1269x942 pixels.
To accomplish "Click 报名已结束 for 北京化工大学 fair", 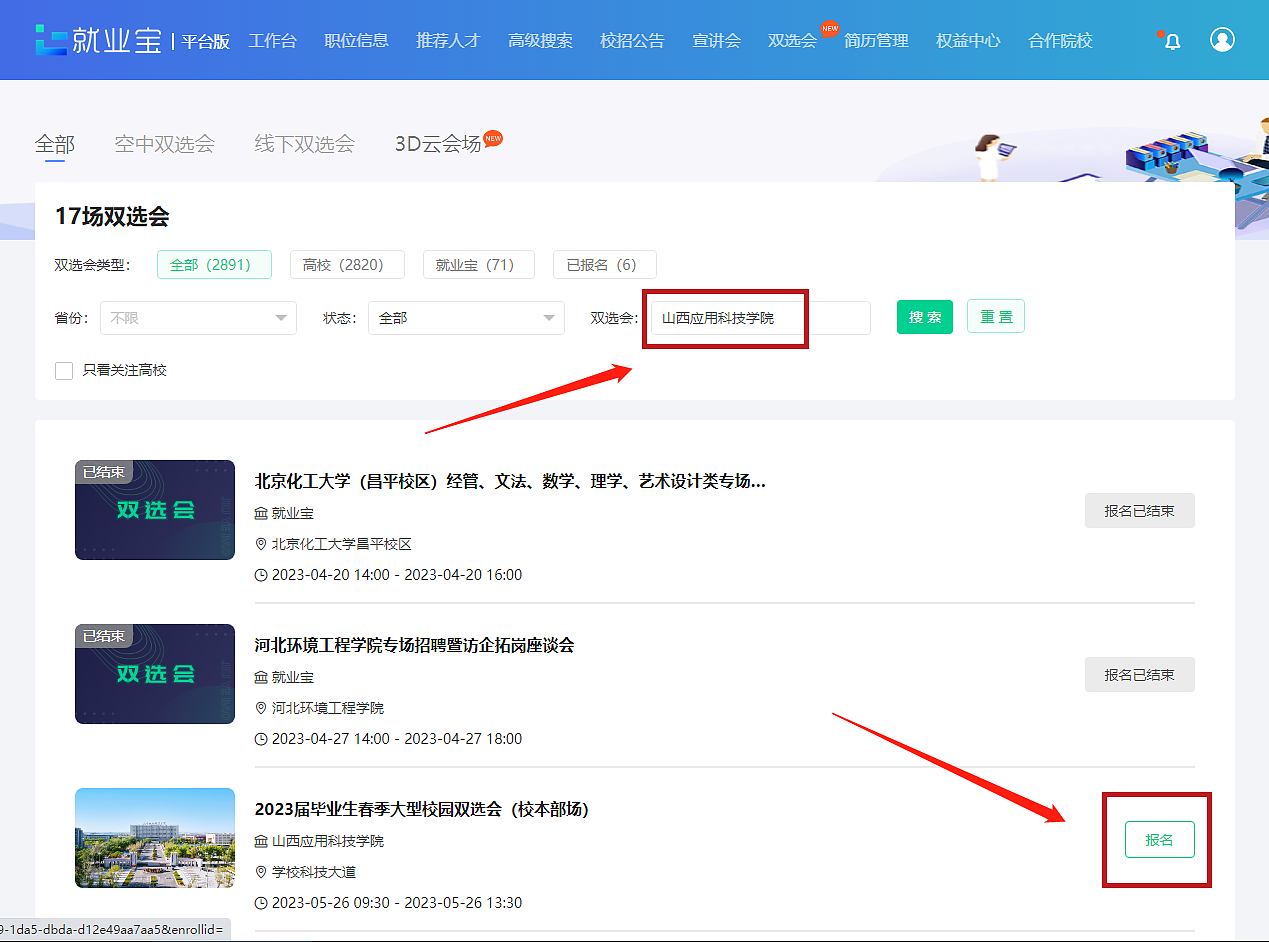I will pyautogui.click(x=1140, y=510).
